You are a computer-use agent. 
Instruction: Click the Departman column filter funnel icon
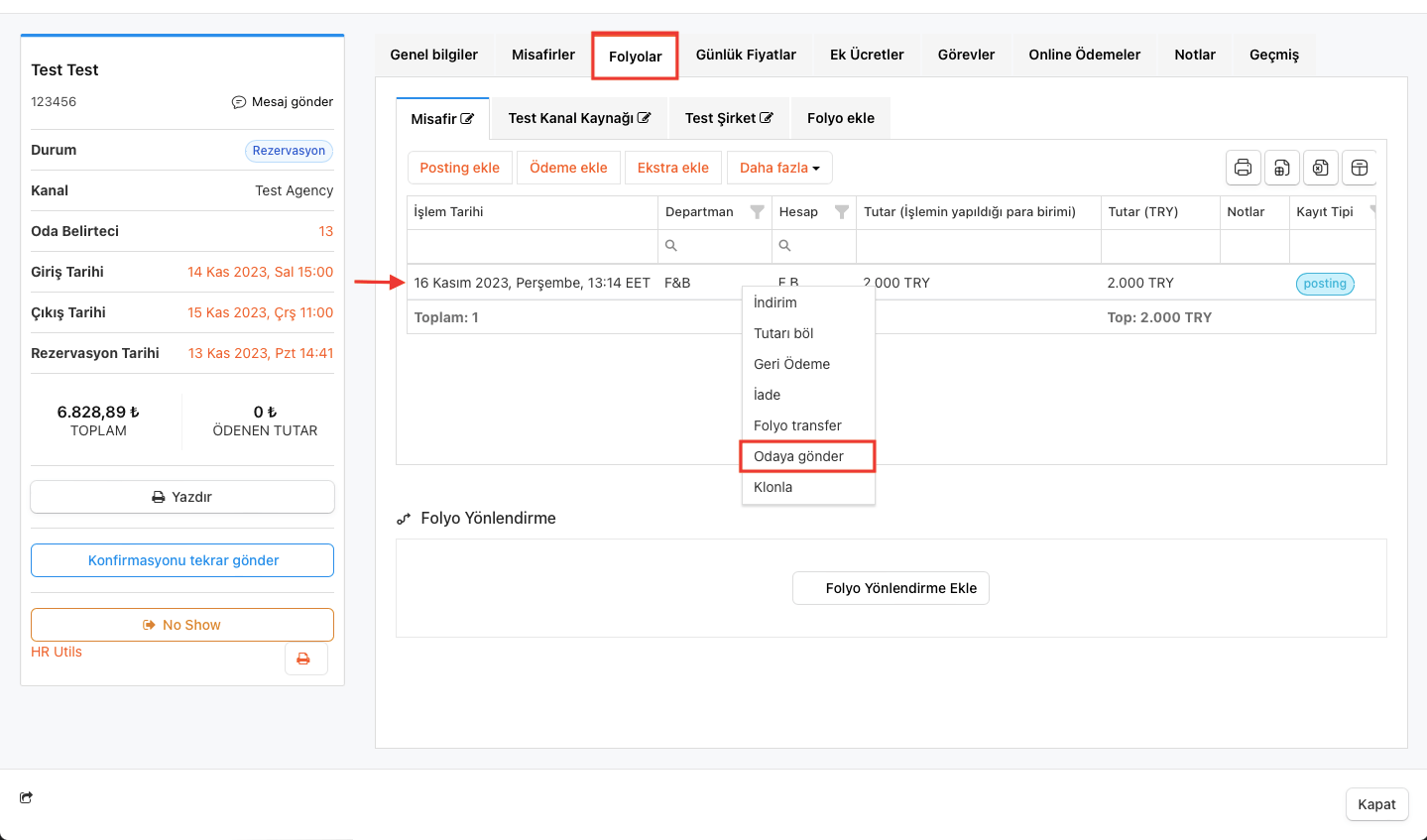(x=757, y=212)
